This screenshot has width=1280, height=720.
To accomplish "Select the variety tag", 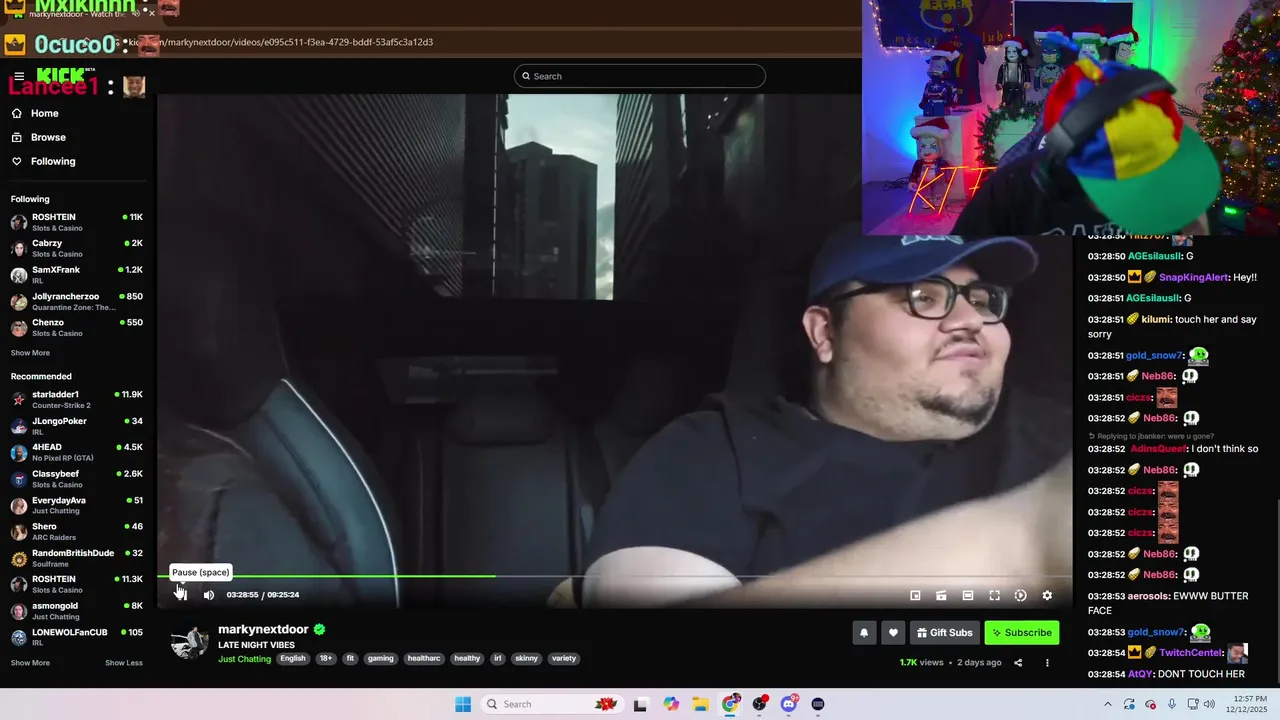I will 564,659.
